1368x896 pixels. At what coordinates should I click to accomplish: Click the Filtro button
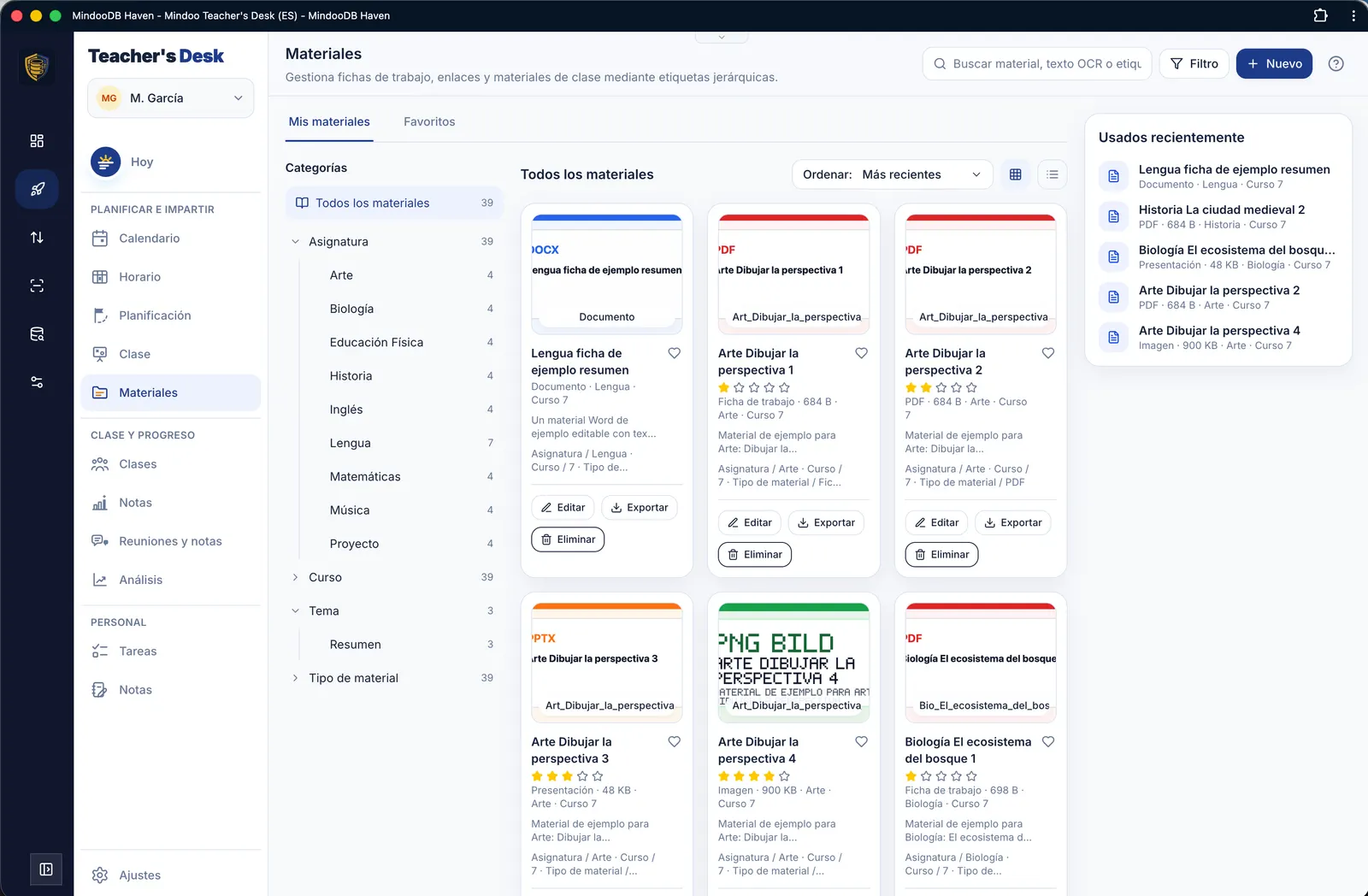point(1194,63)
